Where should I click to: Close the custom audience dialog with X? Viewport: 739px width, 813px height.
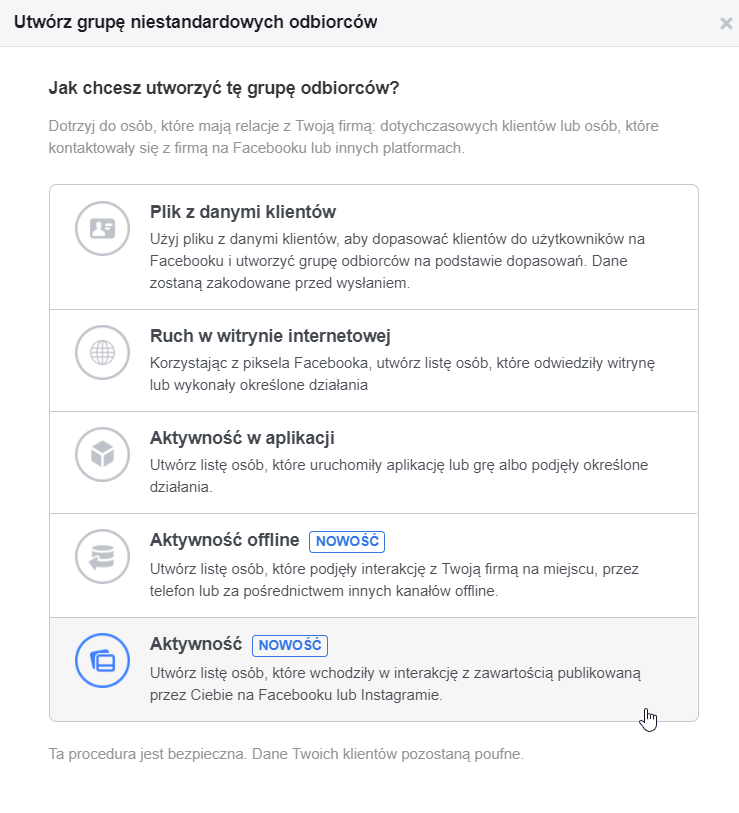(x=726, y=24)
